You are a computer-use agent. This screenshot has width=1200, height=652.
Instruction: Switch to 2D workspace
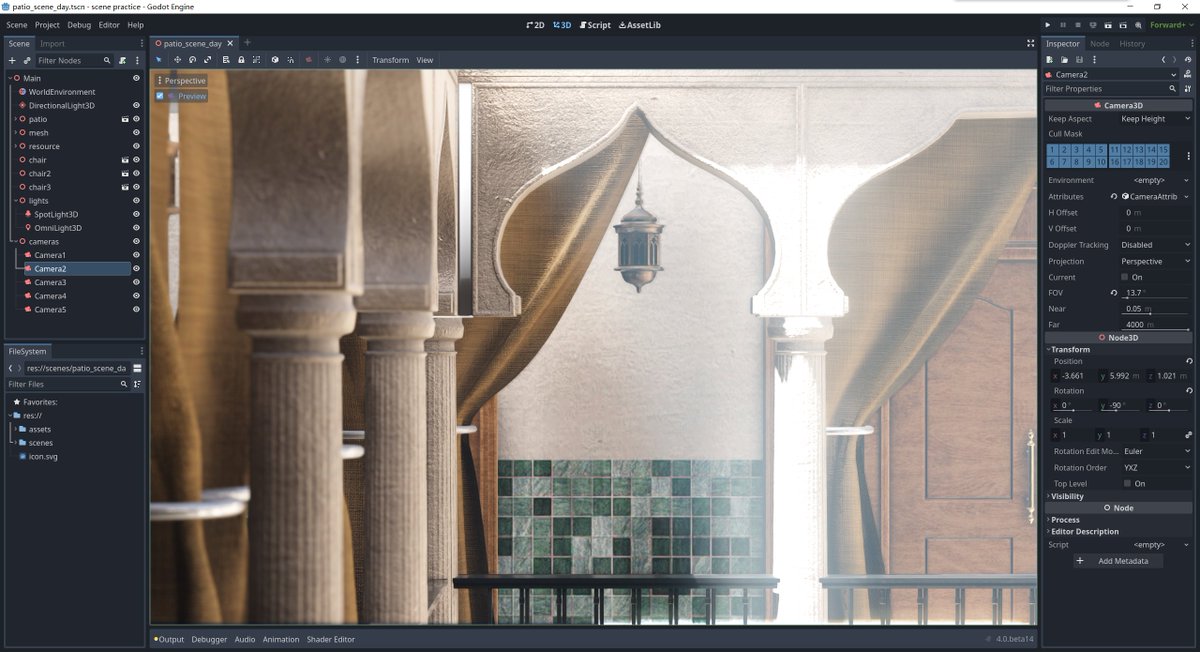535,25
